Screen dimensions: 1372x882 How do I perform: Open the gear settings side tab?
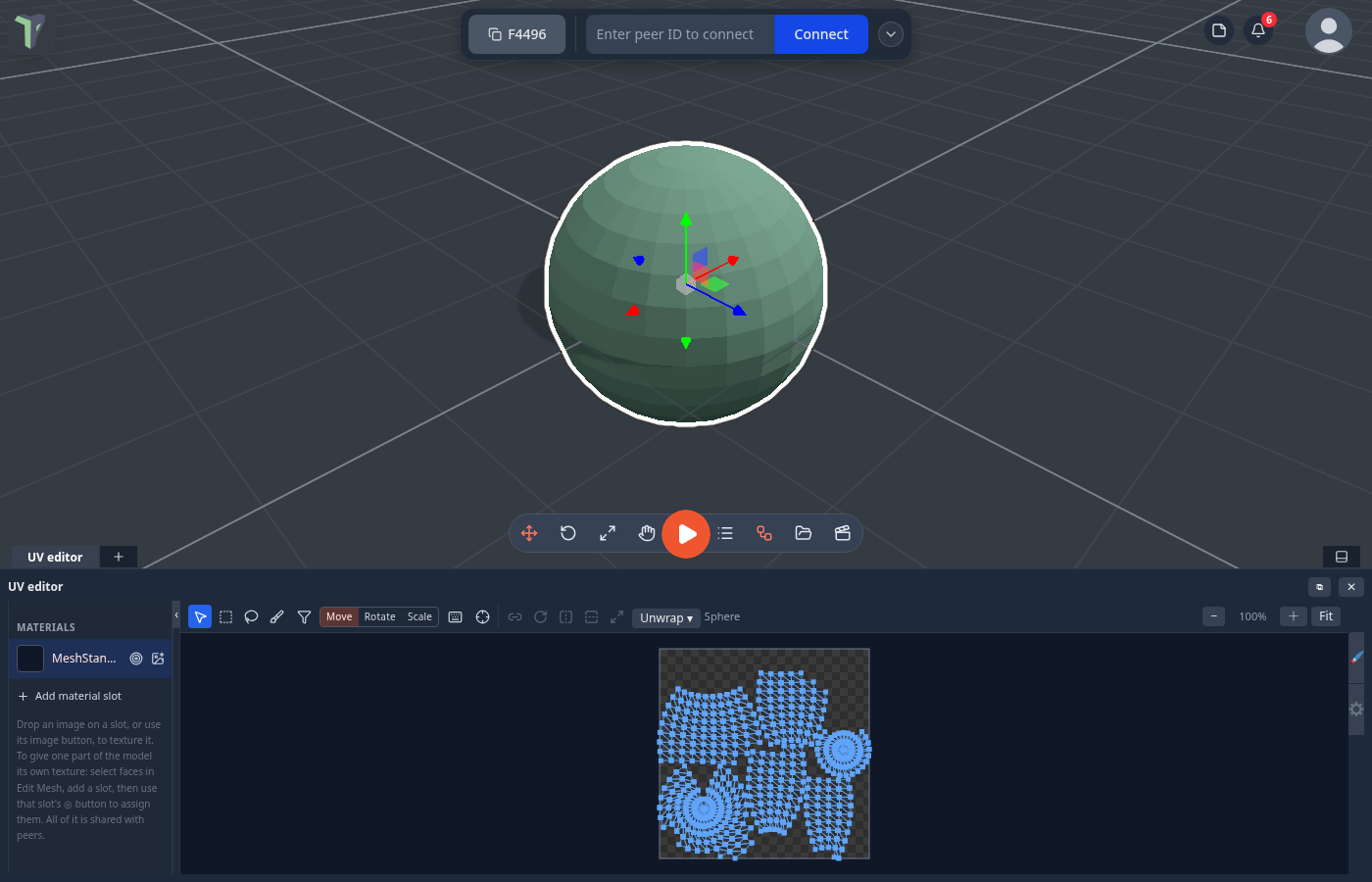1356,709
